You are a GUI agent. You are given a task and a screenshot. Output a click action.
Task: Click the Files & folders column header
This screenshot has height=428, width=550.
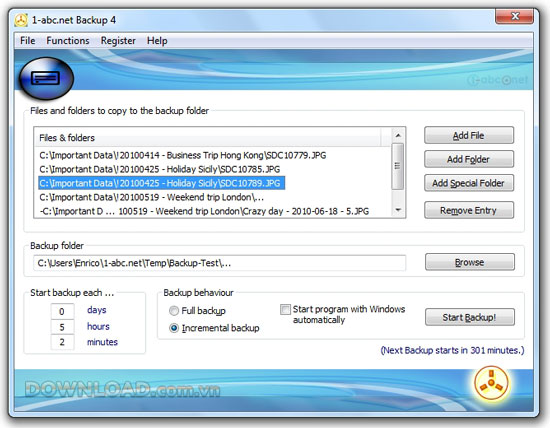pyautogui.click(x=208, y=138)
